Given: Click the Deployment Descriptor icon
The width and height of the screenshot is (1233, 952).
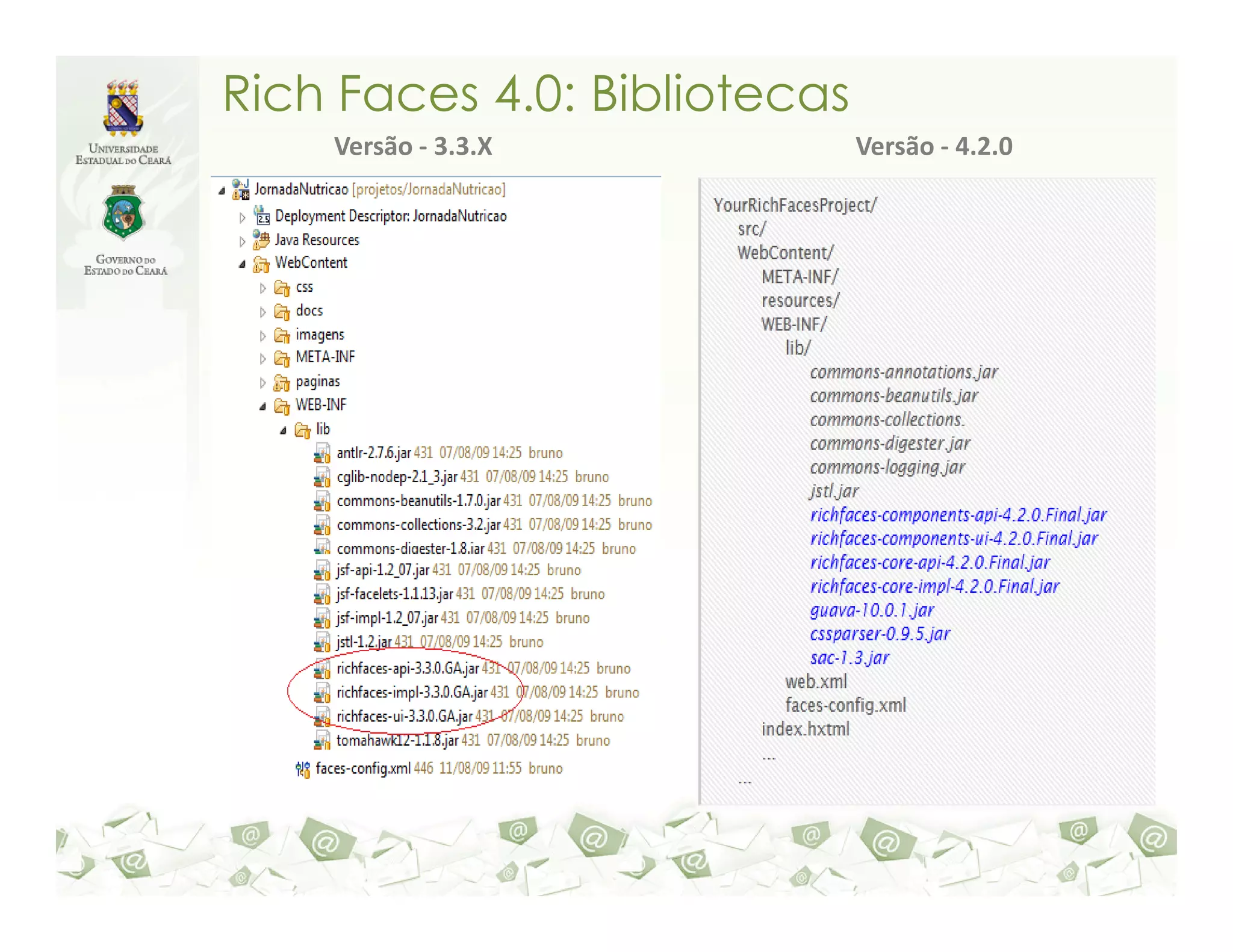Looking at the screenshot, I should click(262, 215).
